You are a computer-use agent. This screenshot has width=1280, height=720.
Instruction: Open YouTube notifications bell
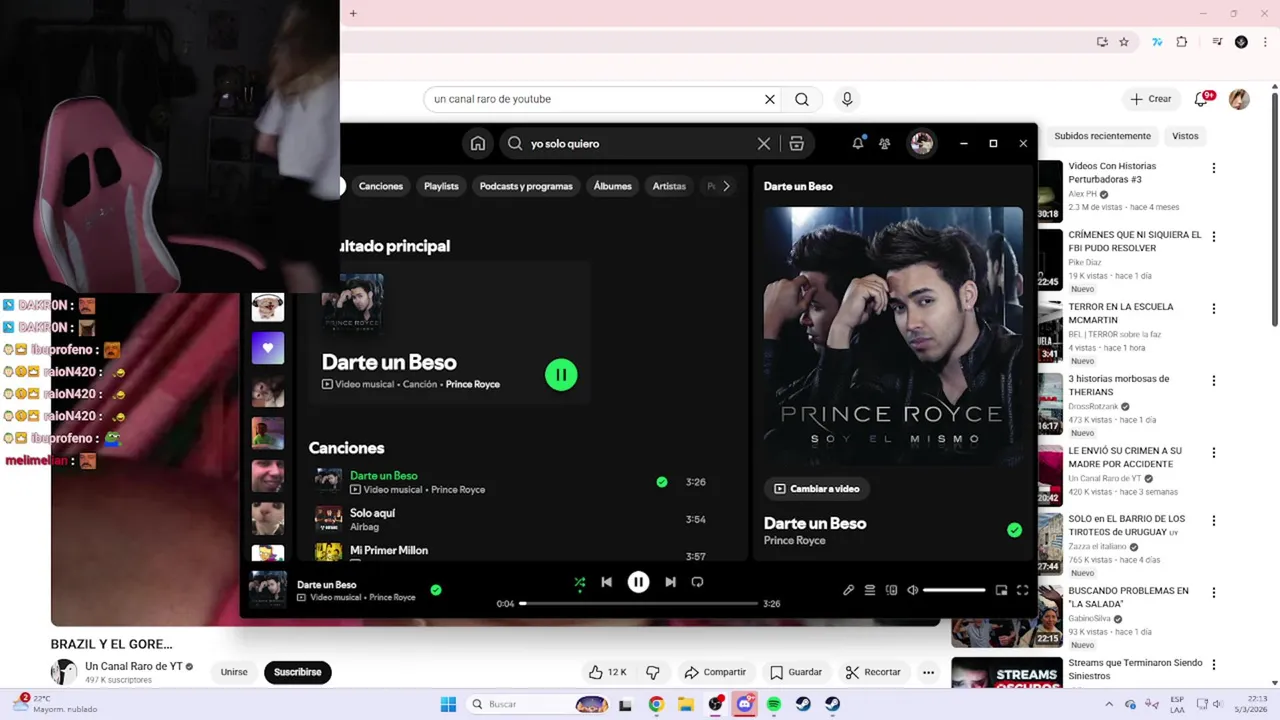pos(1202,99)
